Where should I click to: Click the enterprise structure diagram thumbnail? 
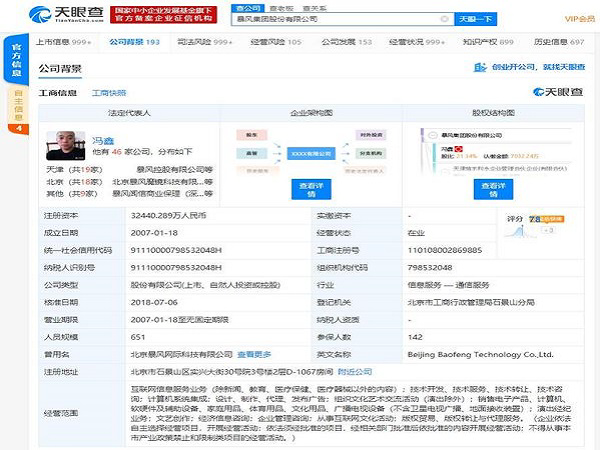coord(311,153)
